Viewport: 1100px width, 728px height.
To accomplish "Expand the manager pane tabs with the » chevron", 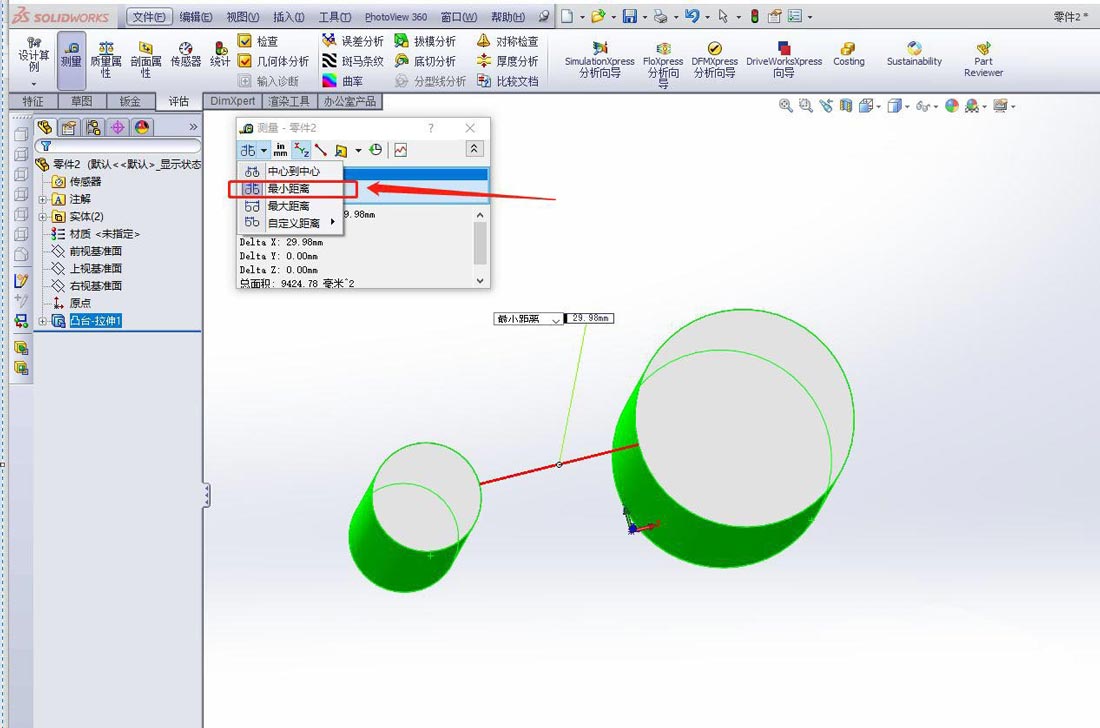I will tap(193, 127).
